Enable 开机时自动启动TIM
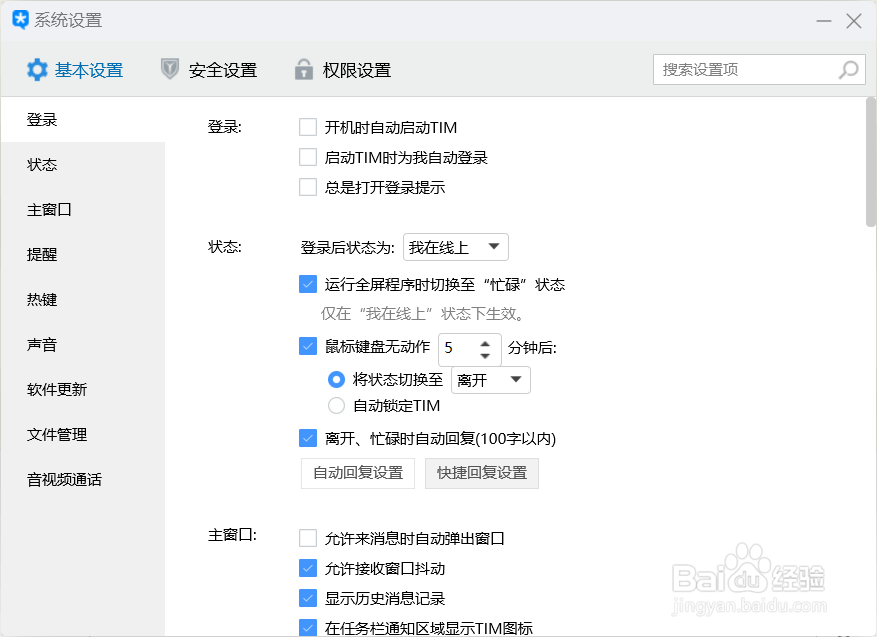This screenshot has height=637, width=877. [308, 127]
